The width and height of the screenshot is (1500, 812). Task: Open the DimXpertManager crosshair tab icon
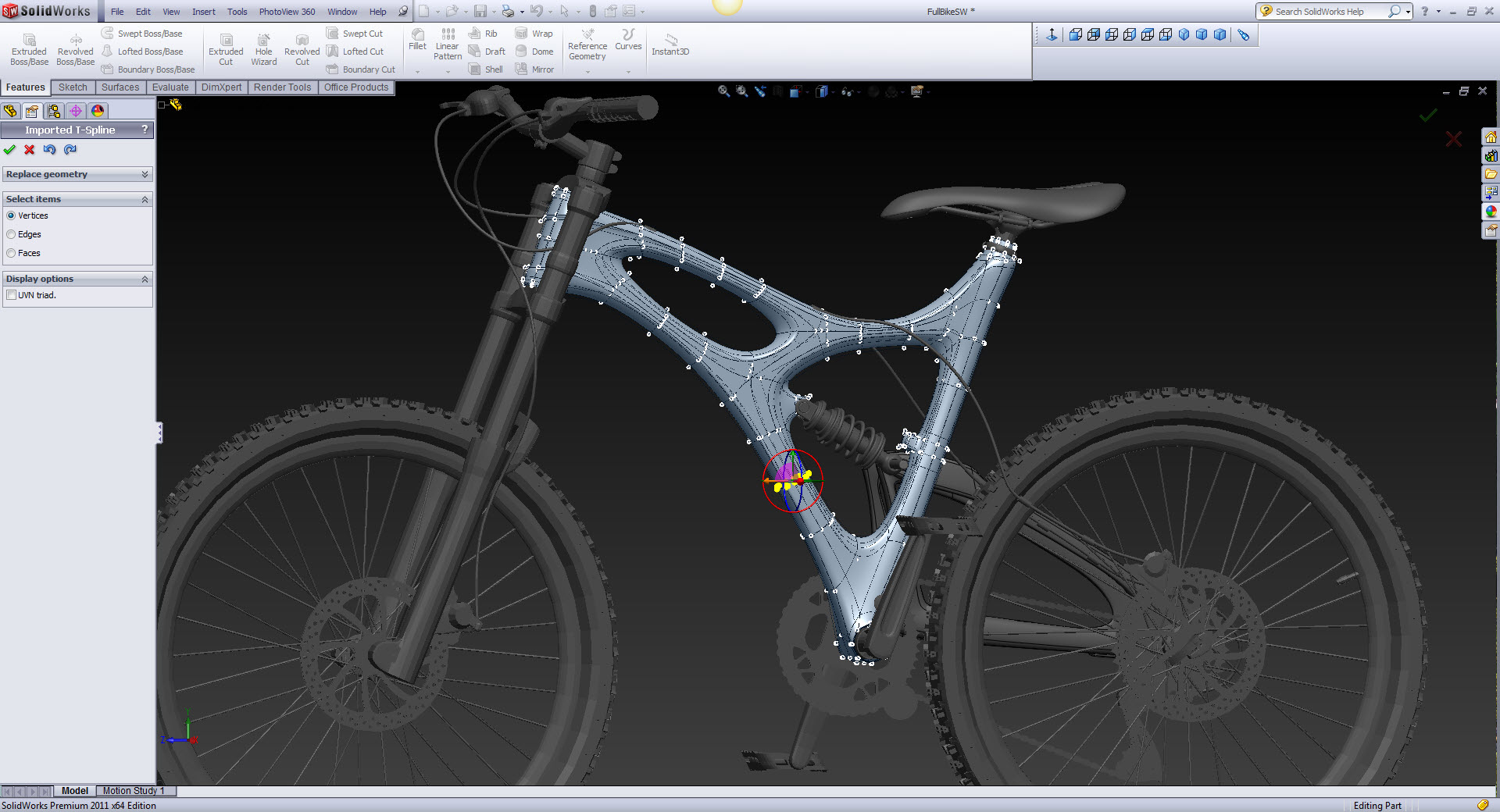tap(76, 111)
